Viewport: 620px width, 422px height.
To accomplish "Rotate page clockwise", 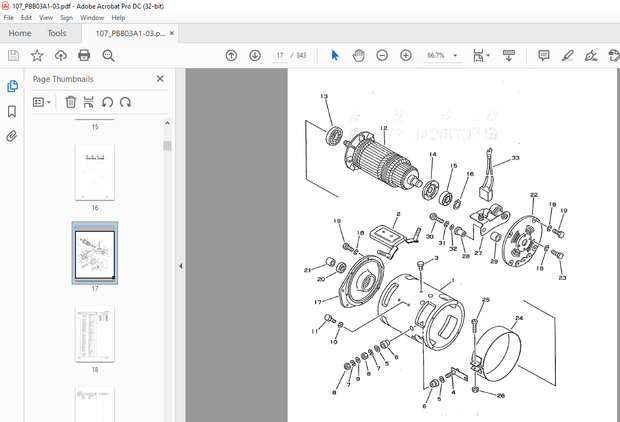I will coord(125,102).
